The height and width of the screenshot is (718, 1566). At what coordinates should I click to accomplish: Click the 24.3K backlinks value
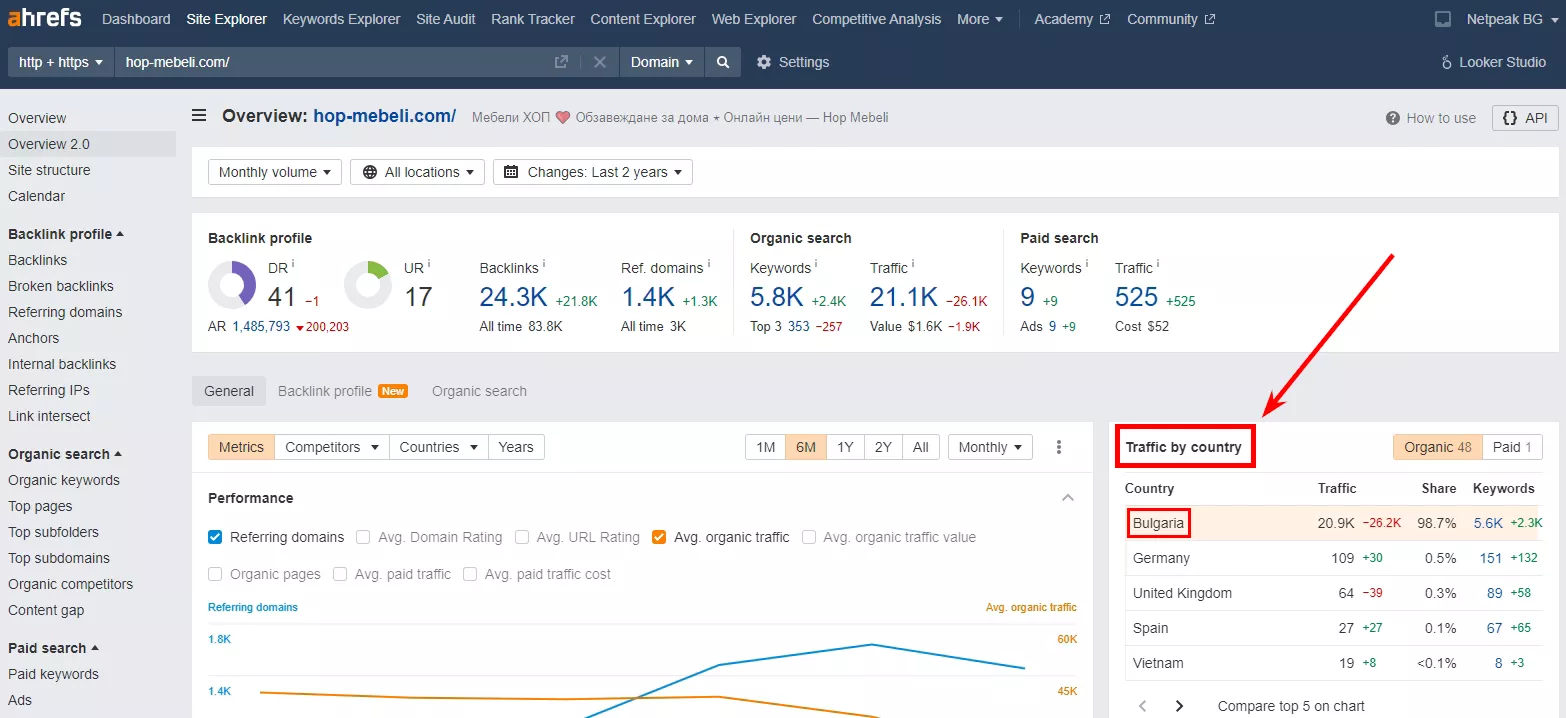[x=513, y=297]
